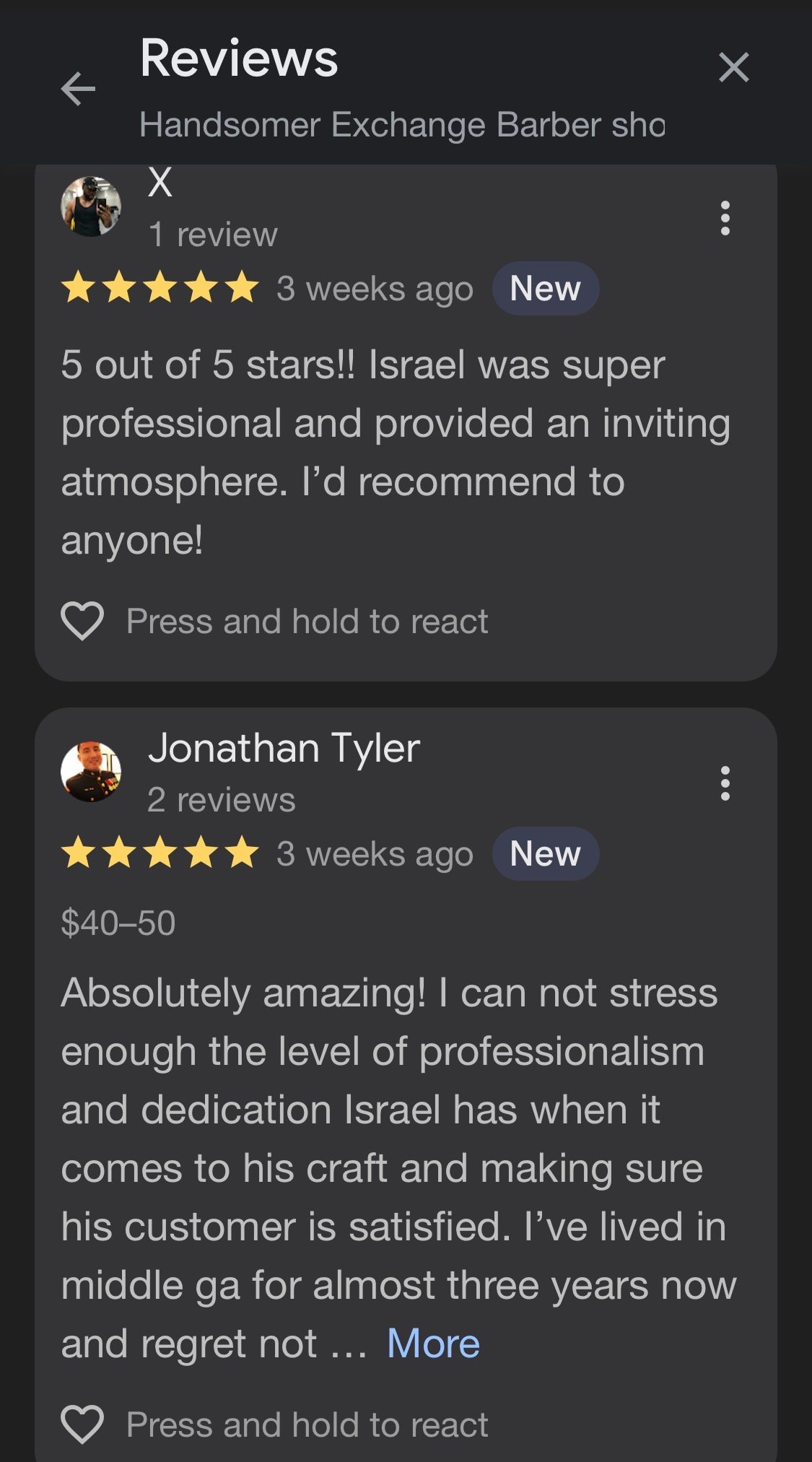Click the "2 reviews" count under Jonathan Tyler
This screenshot has width=812, height=1462.
pos(221,800)
